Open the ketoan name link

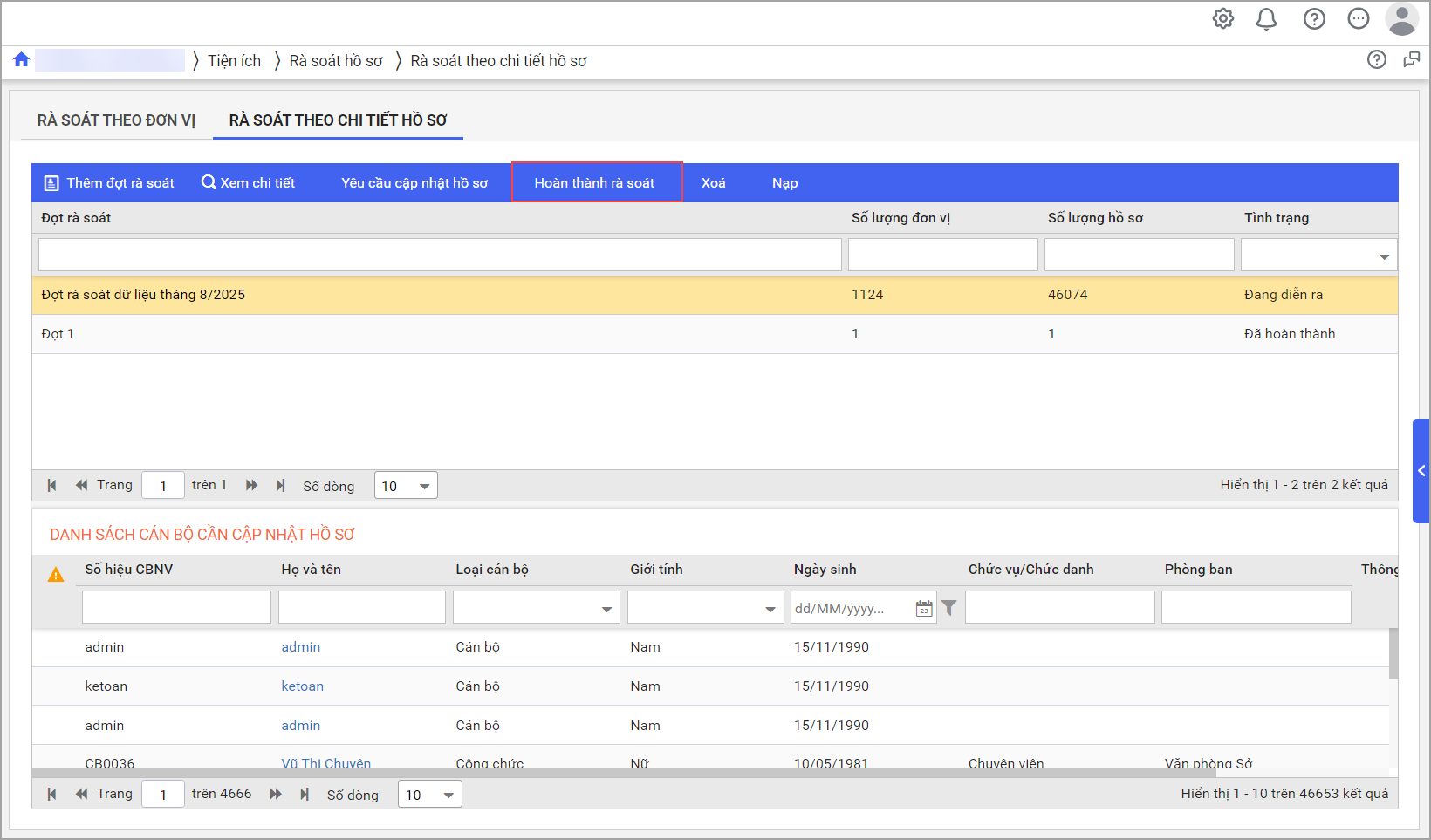302,686
